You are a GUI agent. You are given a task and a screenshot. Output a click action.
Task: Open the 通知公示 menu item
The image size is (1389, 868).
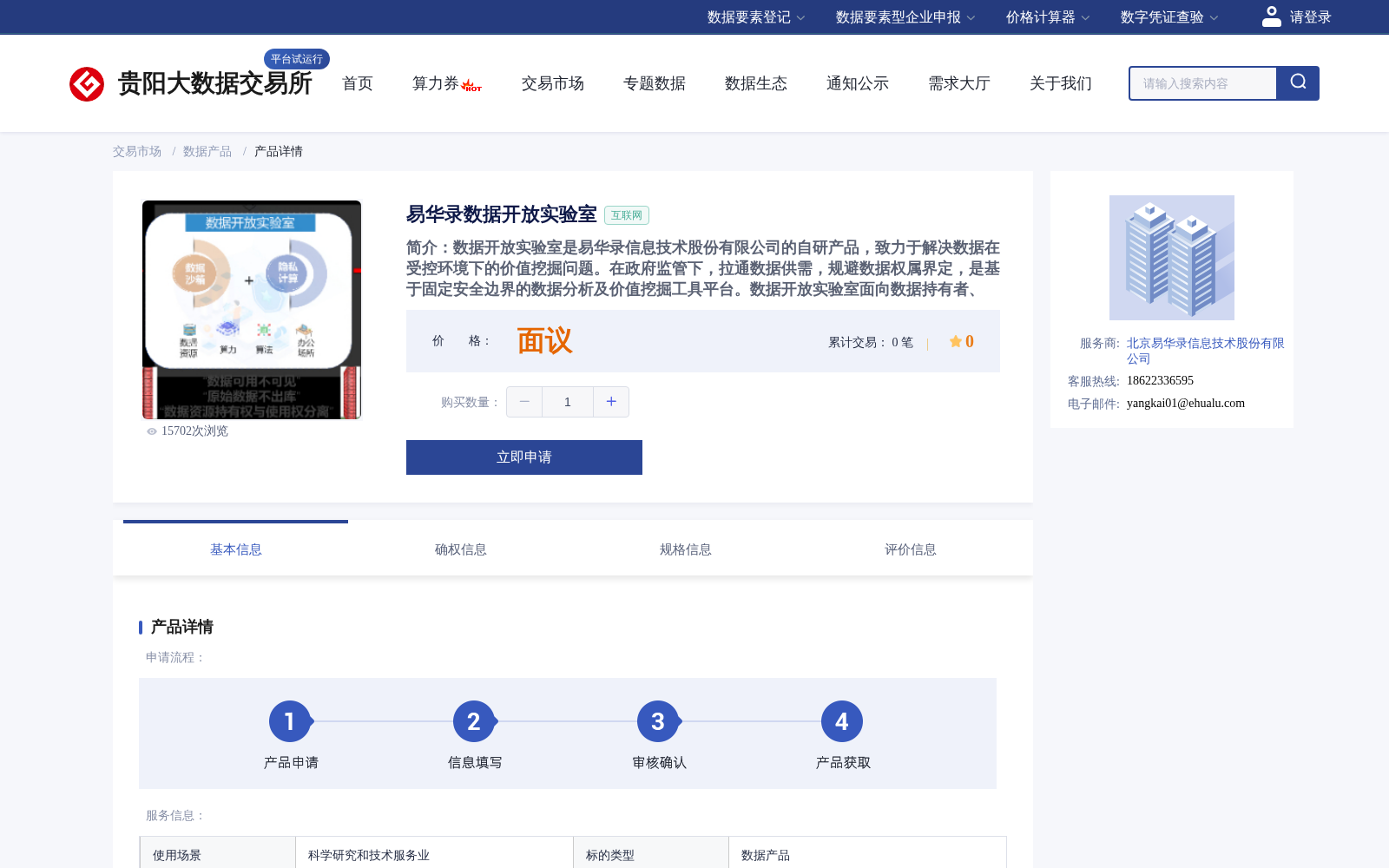coord(858,83)
